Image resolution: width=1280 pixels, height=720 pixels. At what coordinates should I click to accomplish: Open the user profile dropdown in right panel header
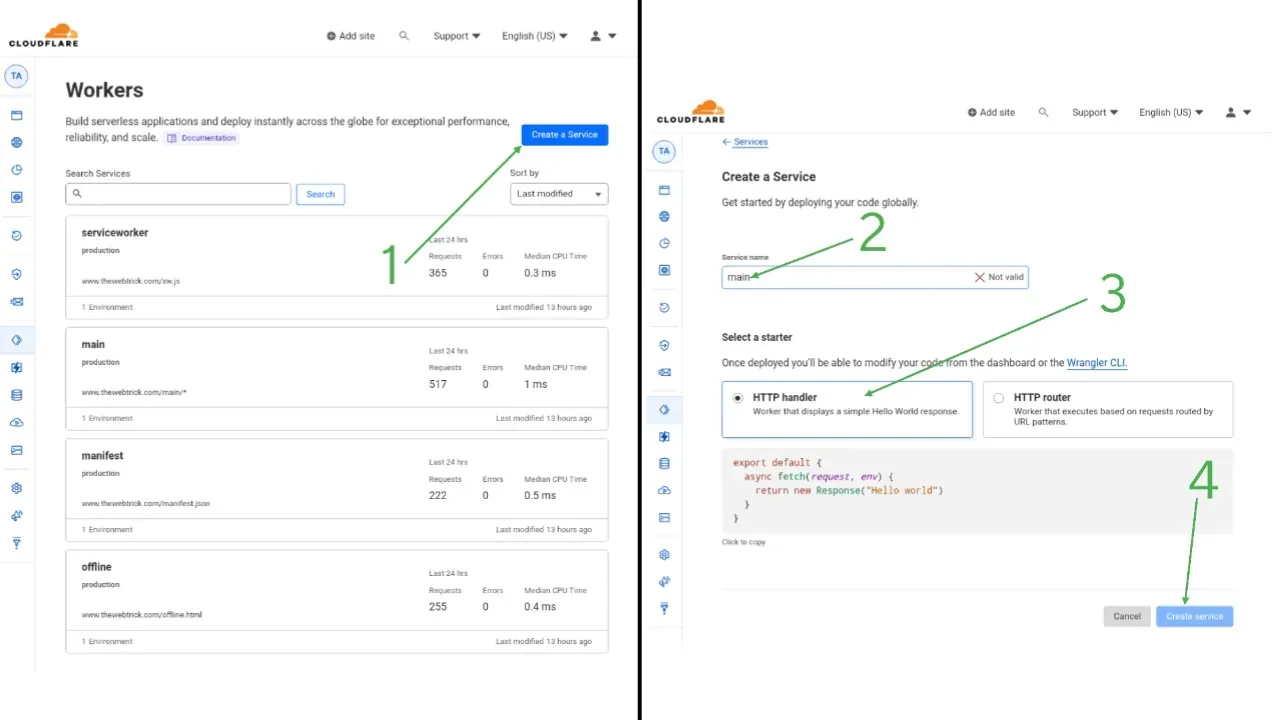(1238, 112)
